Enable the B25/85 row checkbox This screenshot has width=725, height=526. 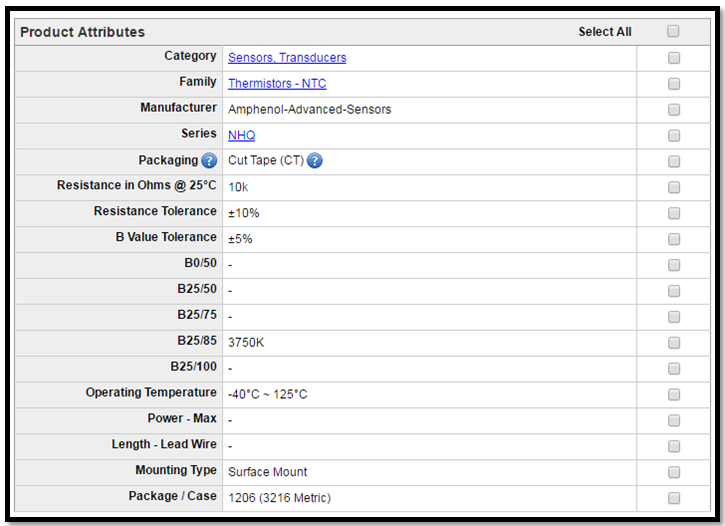(674, 343)
